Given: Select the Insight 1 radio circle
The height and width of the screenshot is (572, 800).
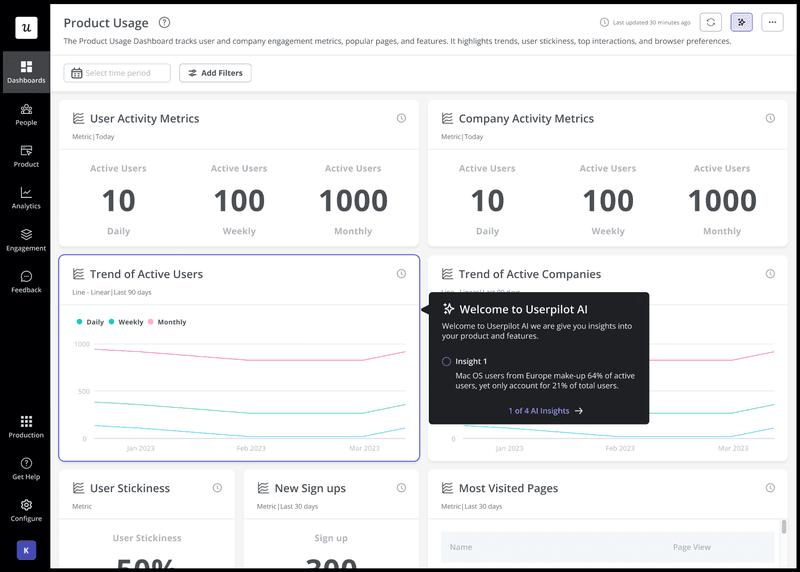Looking at the screenshot, I should pos(446,361).
